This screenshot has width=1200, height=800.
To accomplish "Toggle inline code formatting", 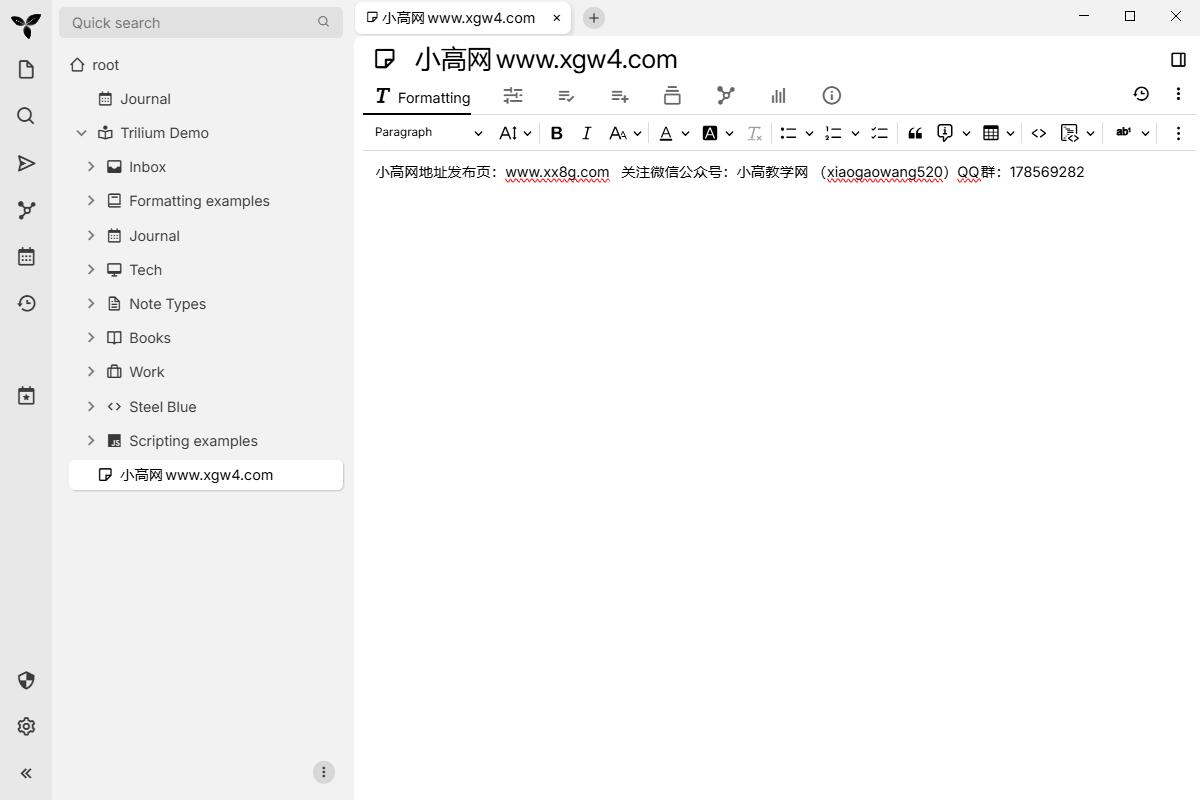I will click(x=1039, y=133).
